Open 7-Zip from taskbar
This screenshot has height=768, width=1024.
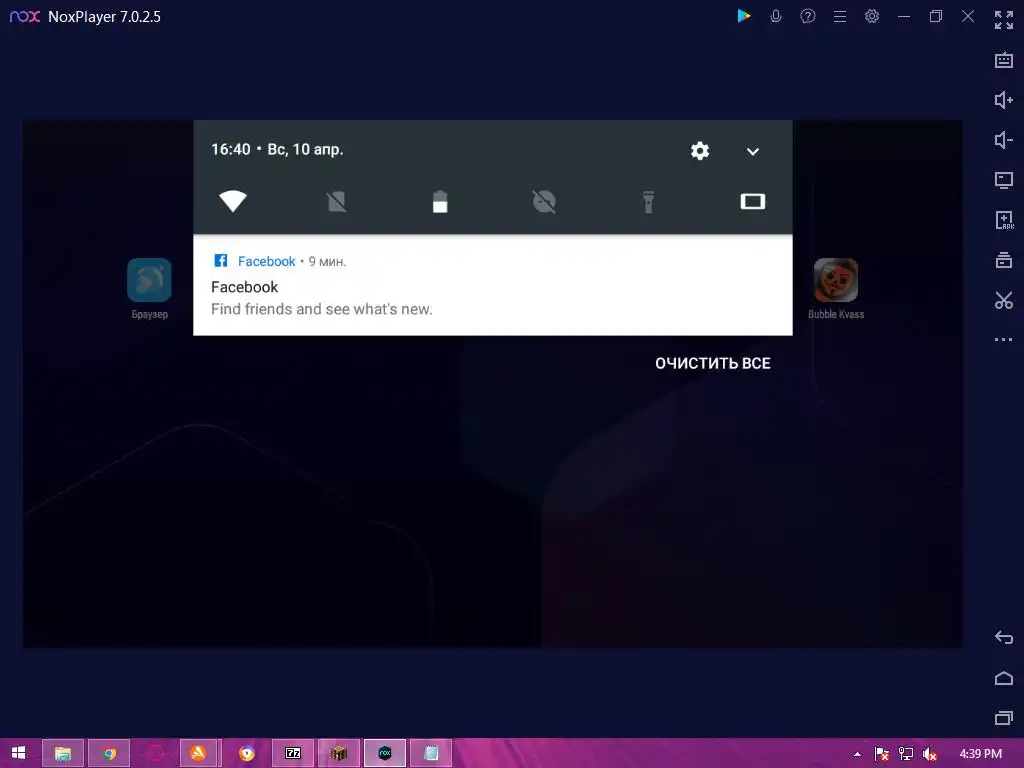coord(293,754)
